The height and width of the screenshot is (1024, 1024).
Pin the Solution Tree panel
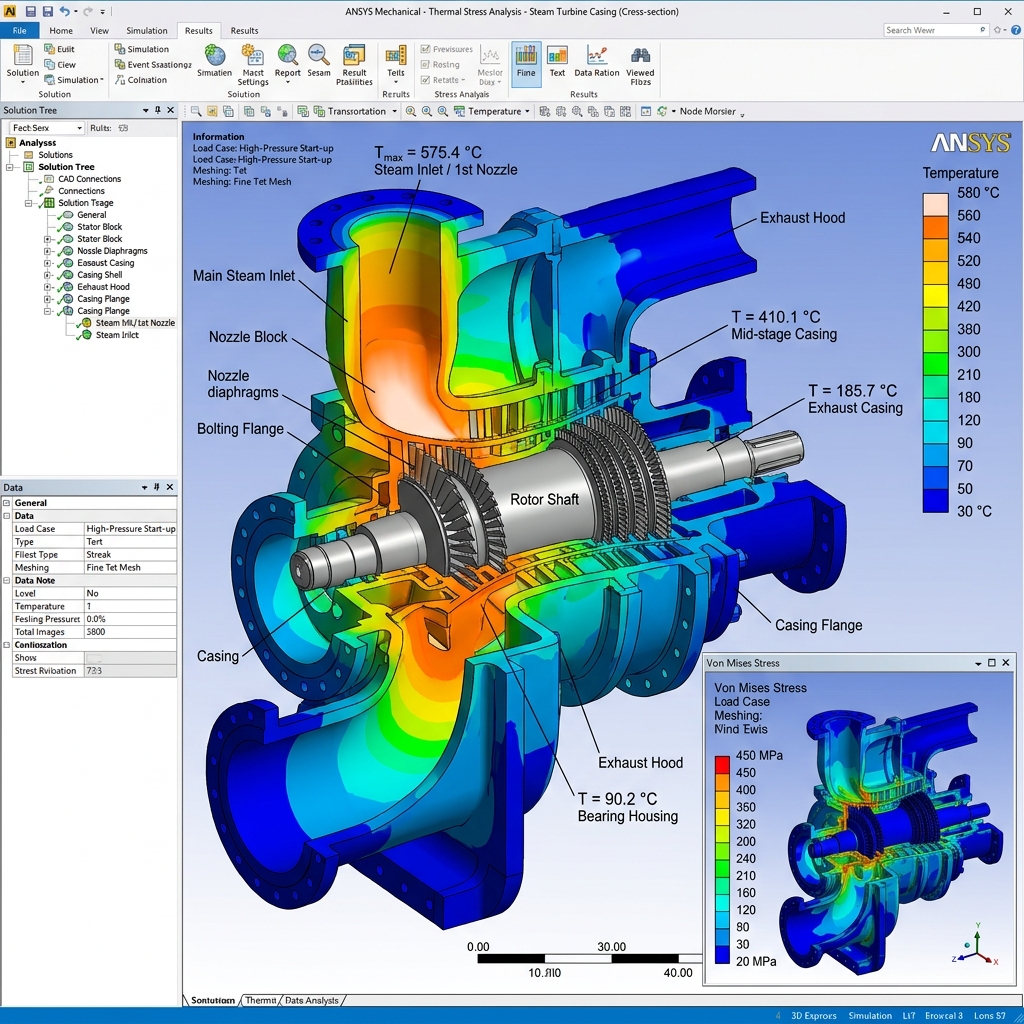[157, 110]
